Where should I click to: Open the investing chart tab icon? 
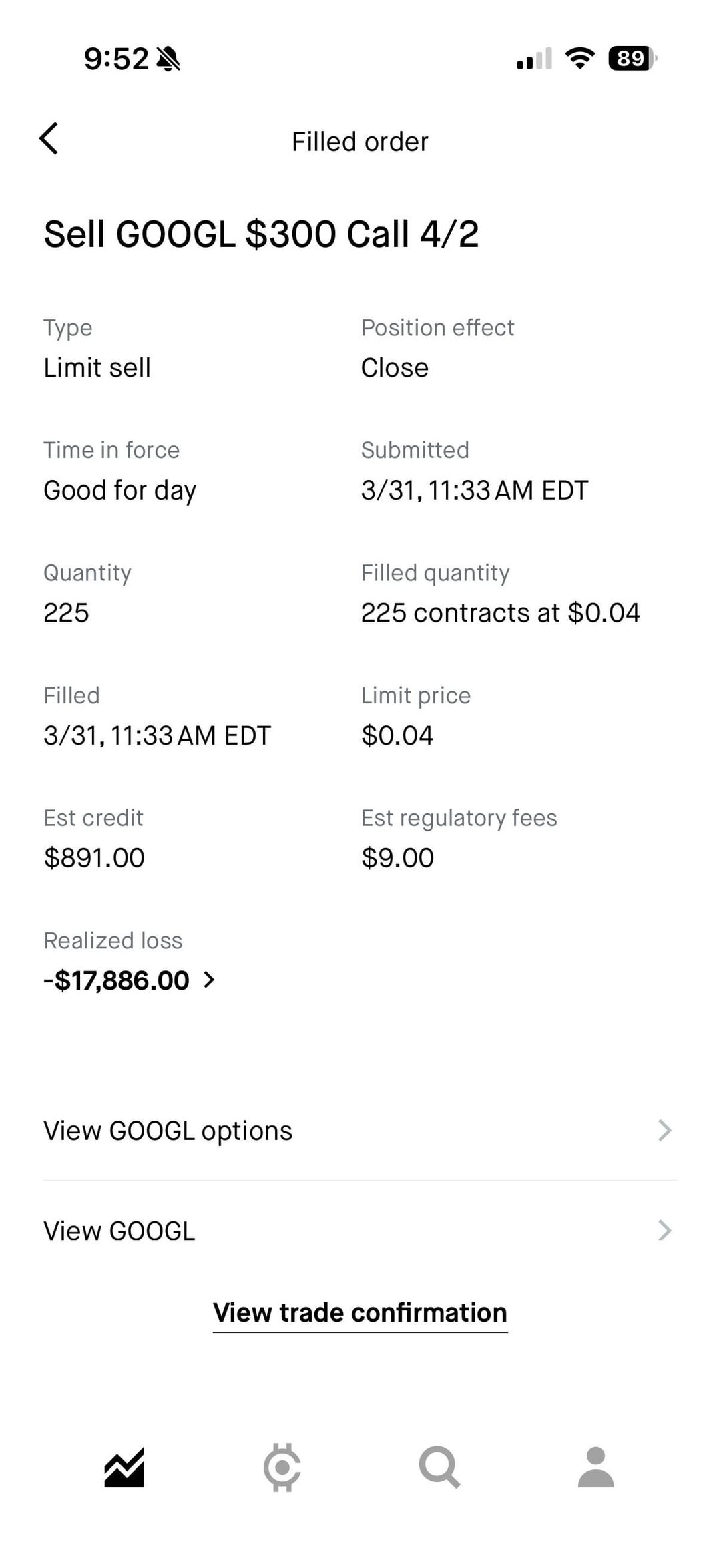[x=124, y=1468]
